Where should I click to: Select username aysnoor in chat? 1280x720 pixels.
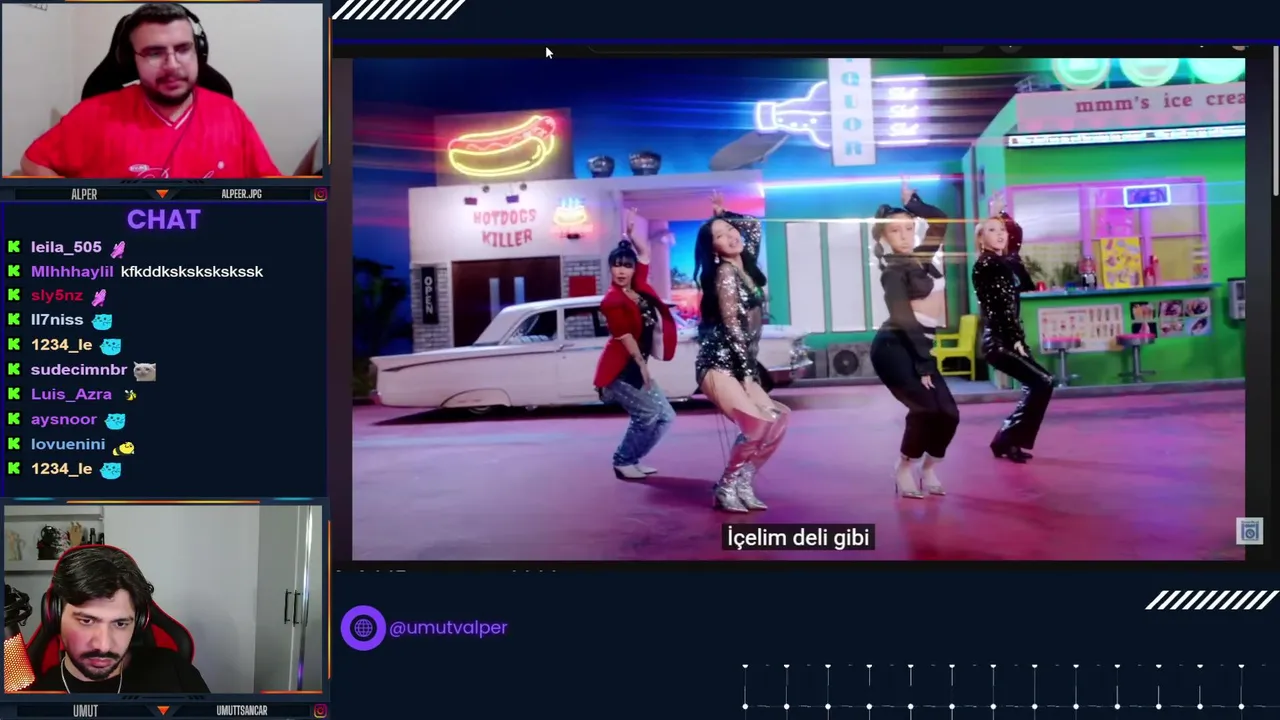pos(64,419)
